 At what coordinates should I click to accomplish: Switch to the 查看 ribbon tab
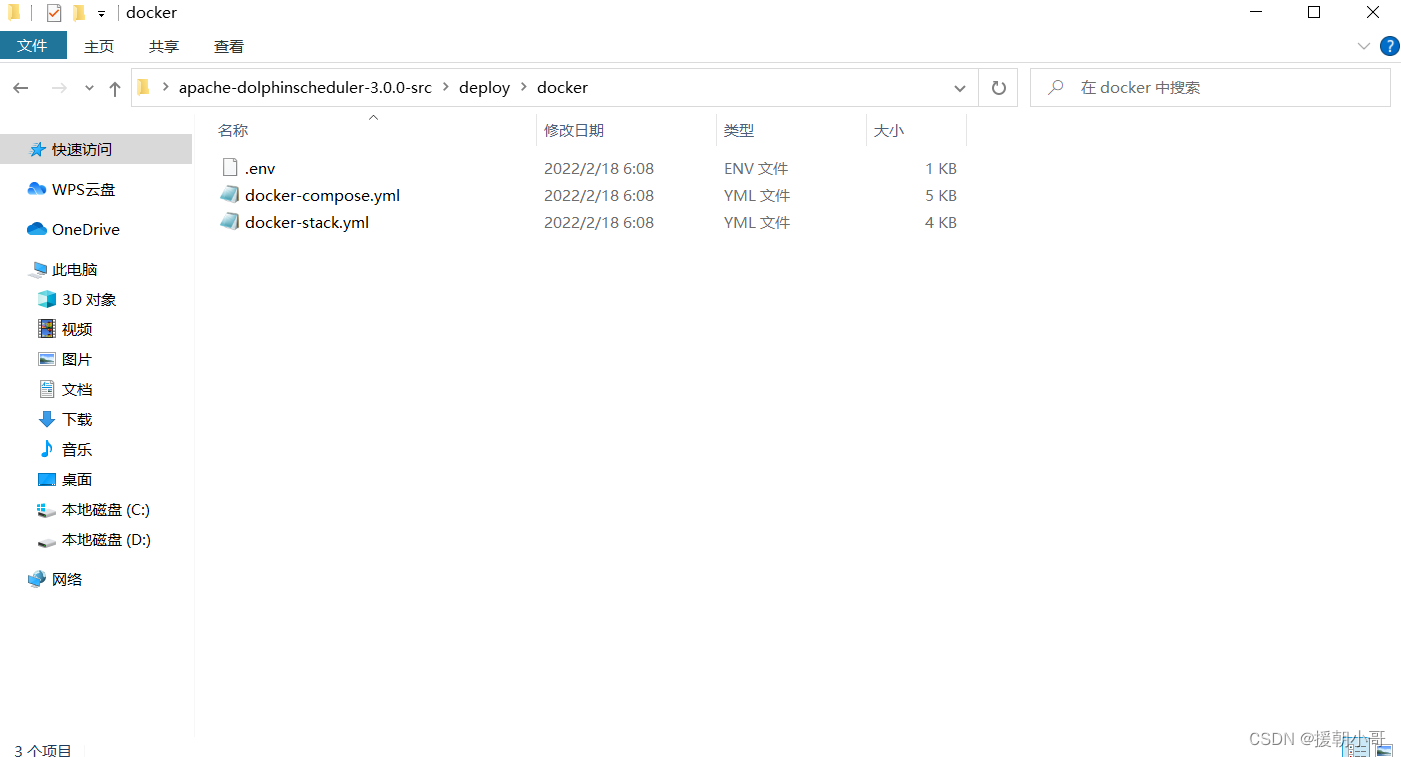[229, 46]
